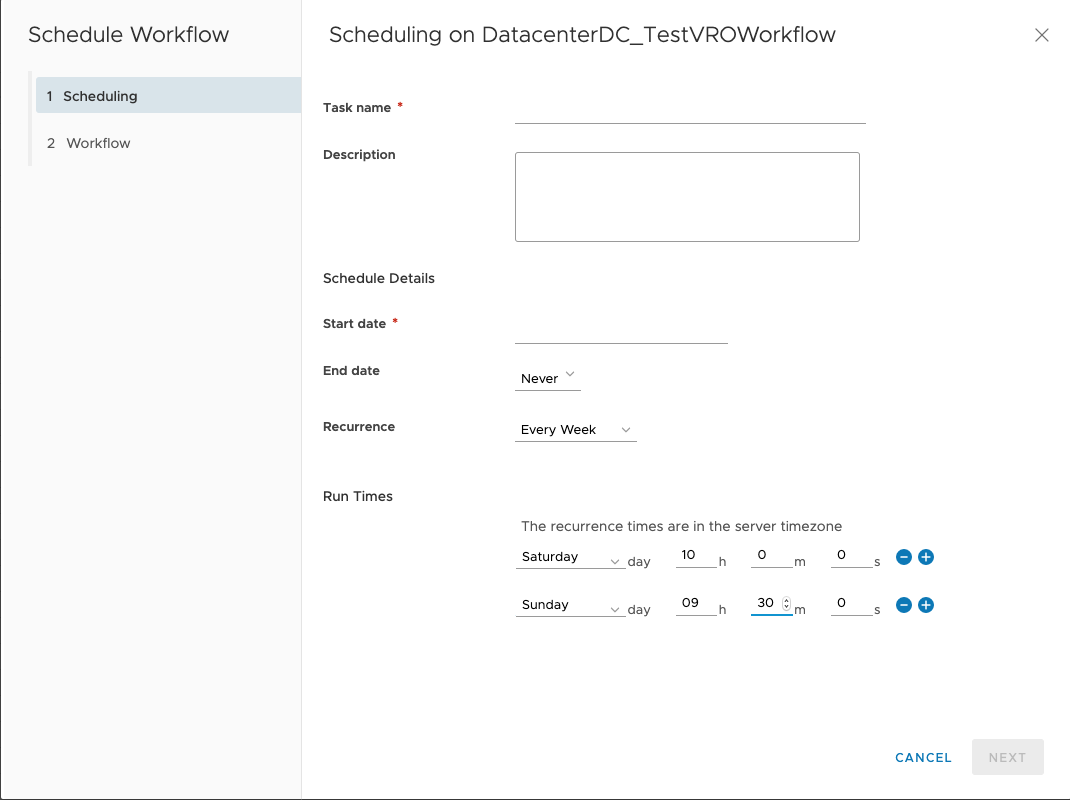Open the Saturday day selector
The width and height of the screenshot is (1070, 800).
(570, 557)
